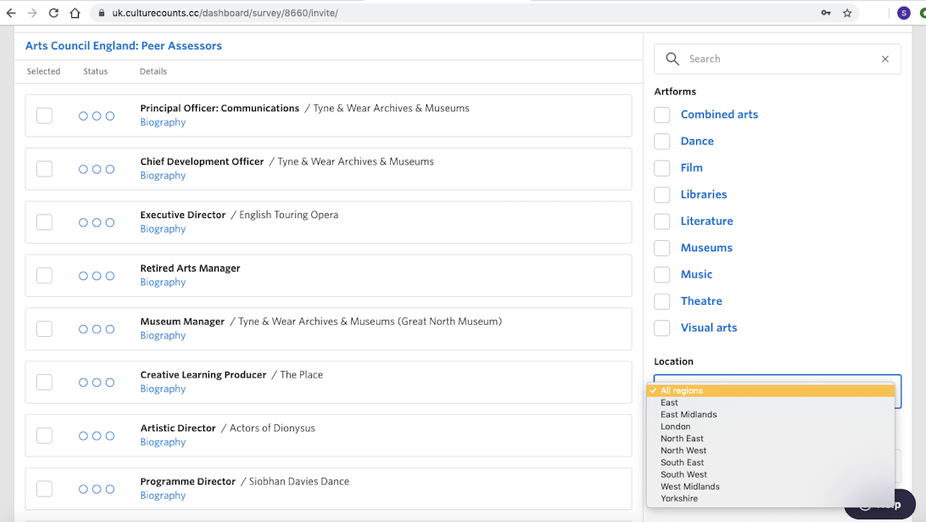The width and height of the screenshot is (926, 522).
Task: Open Biography for Chief Development Officer
Action: (x=163, y=175)
